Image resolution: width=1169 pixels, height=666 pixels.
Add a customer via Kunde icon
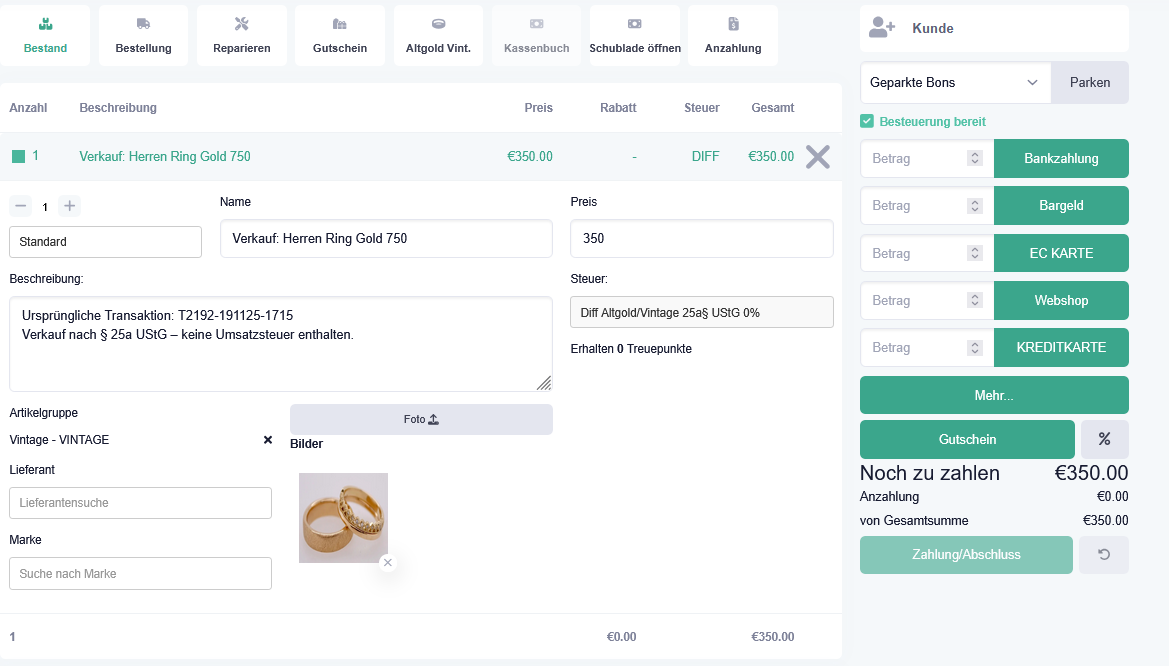point(881,28)
